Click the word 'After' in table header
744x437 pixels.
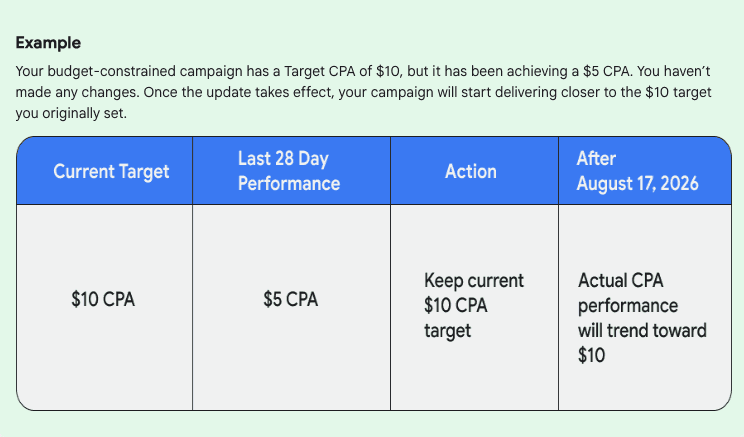pyautogui.click(x=596, y=158)
